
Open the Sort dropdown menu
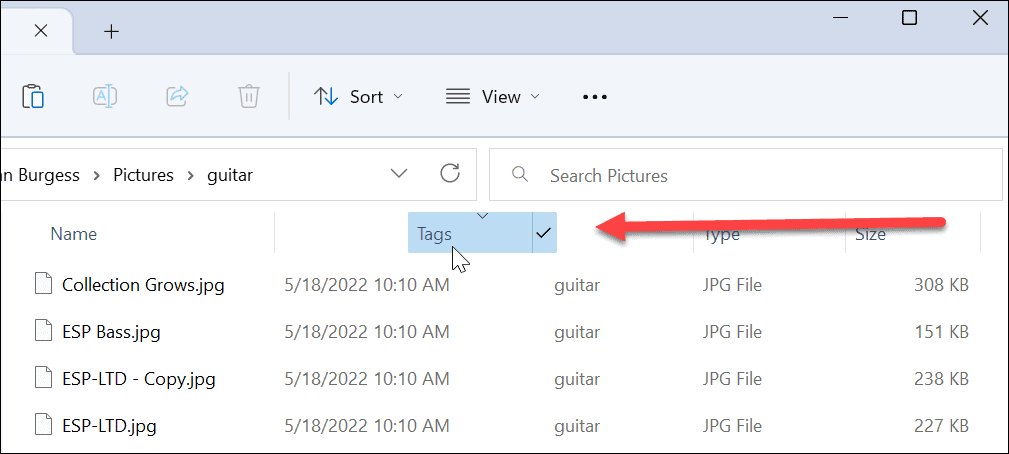coord(358,97)
